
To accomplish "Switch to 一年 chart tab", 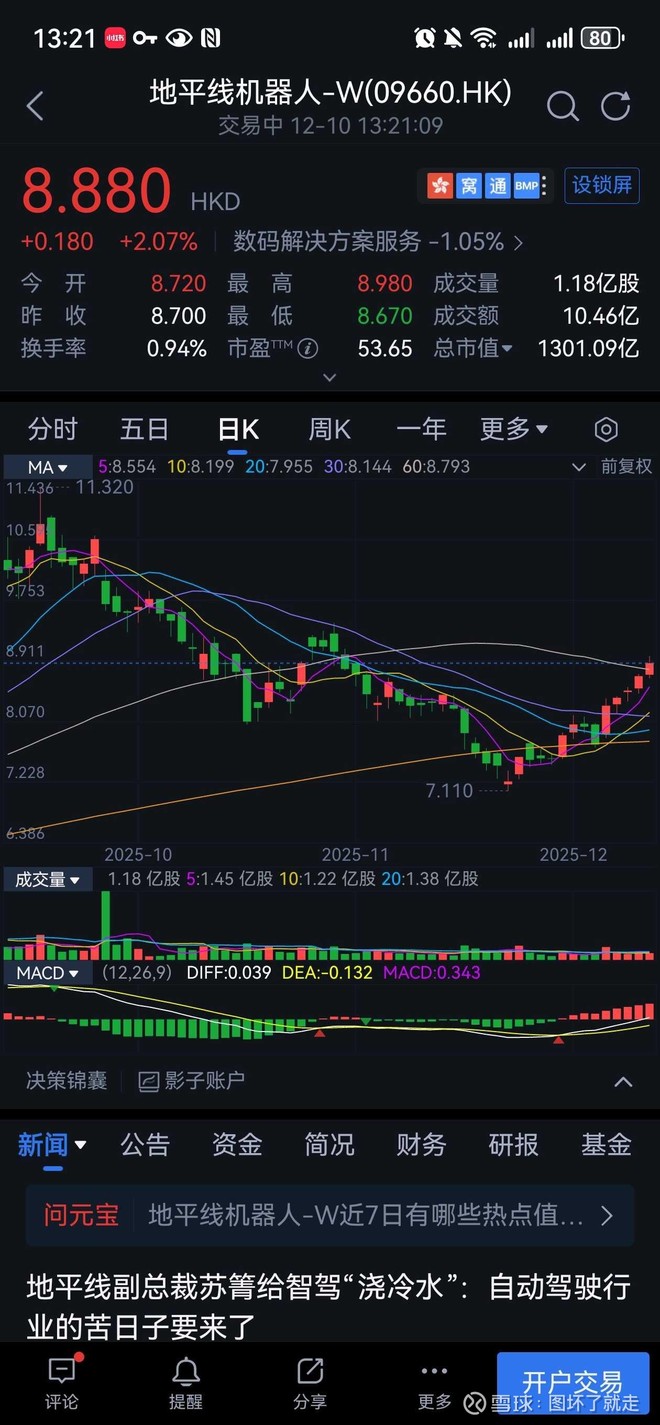I will point(421,429).
